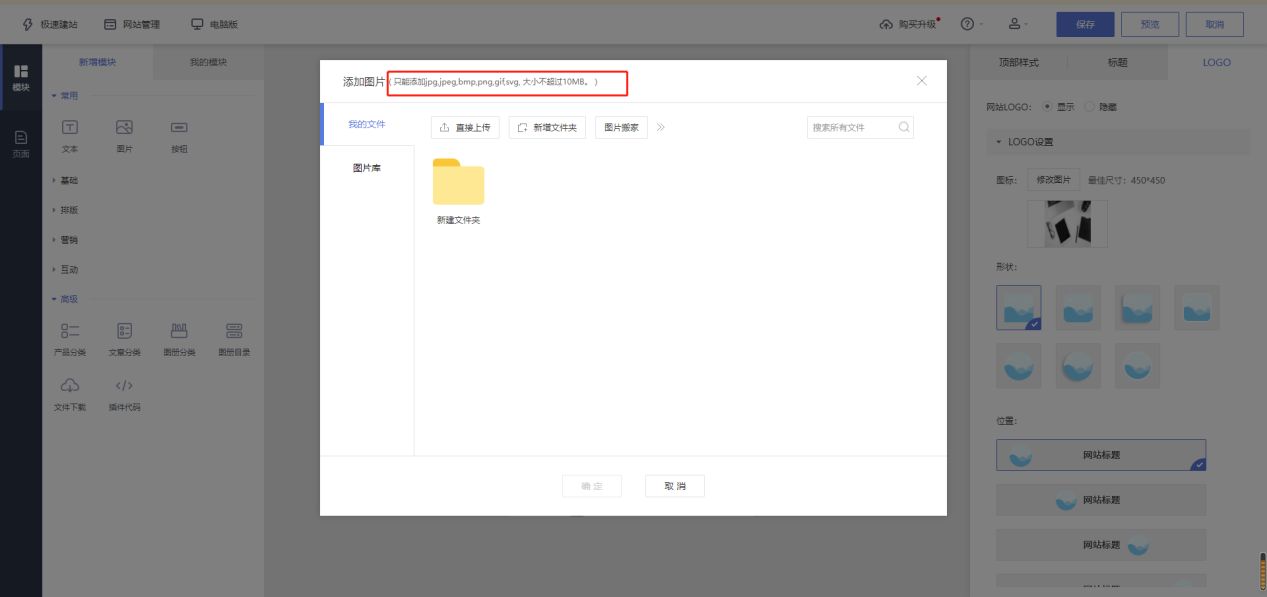Click the 直接上传 upload button
1267x597 pixels.
(465, 128)
